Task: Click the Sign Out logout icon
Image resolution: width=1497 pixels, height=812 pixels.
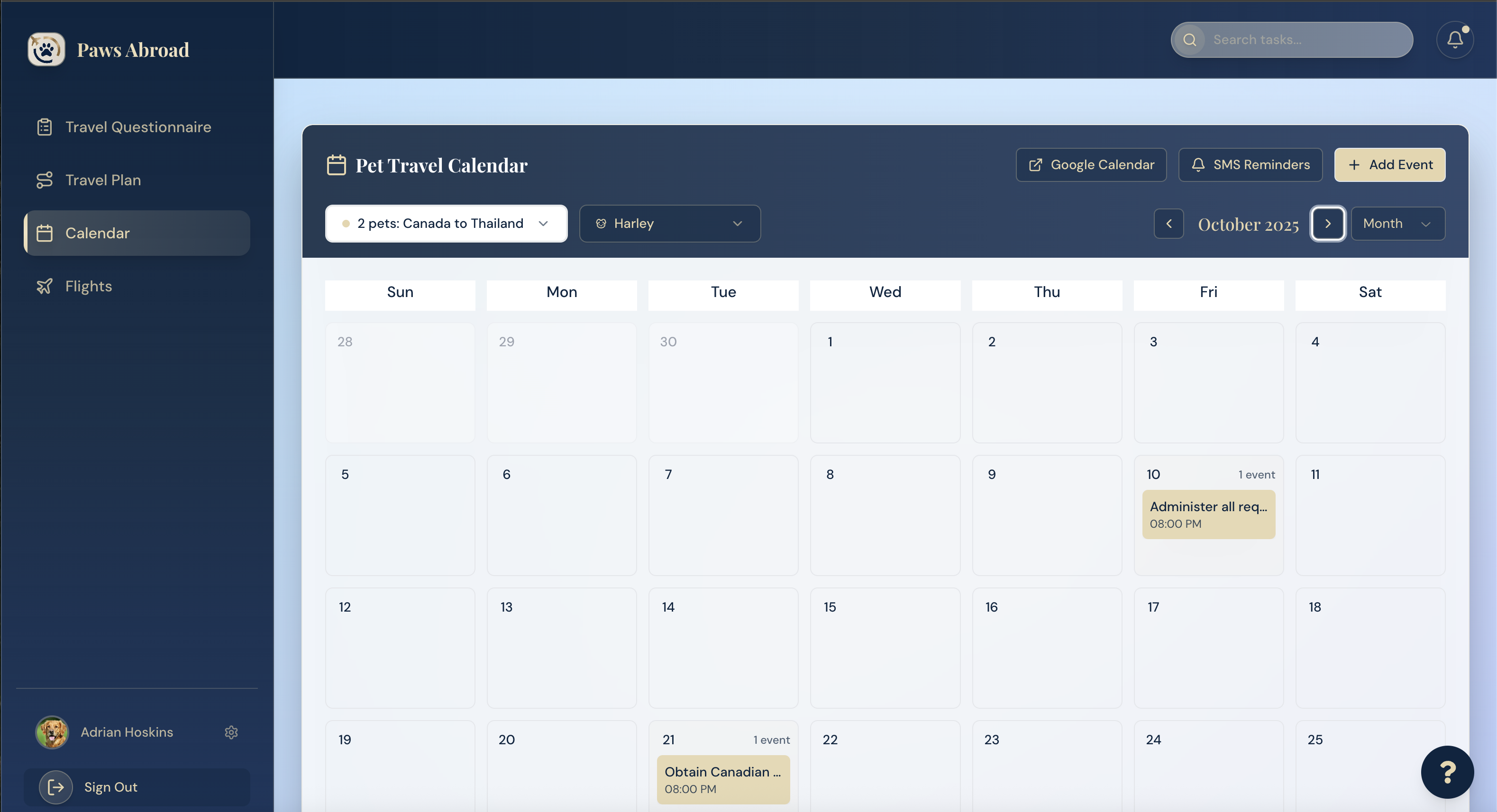Action: pyautogui.click(x=56, y=787)
